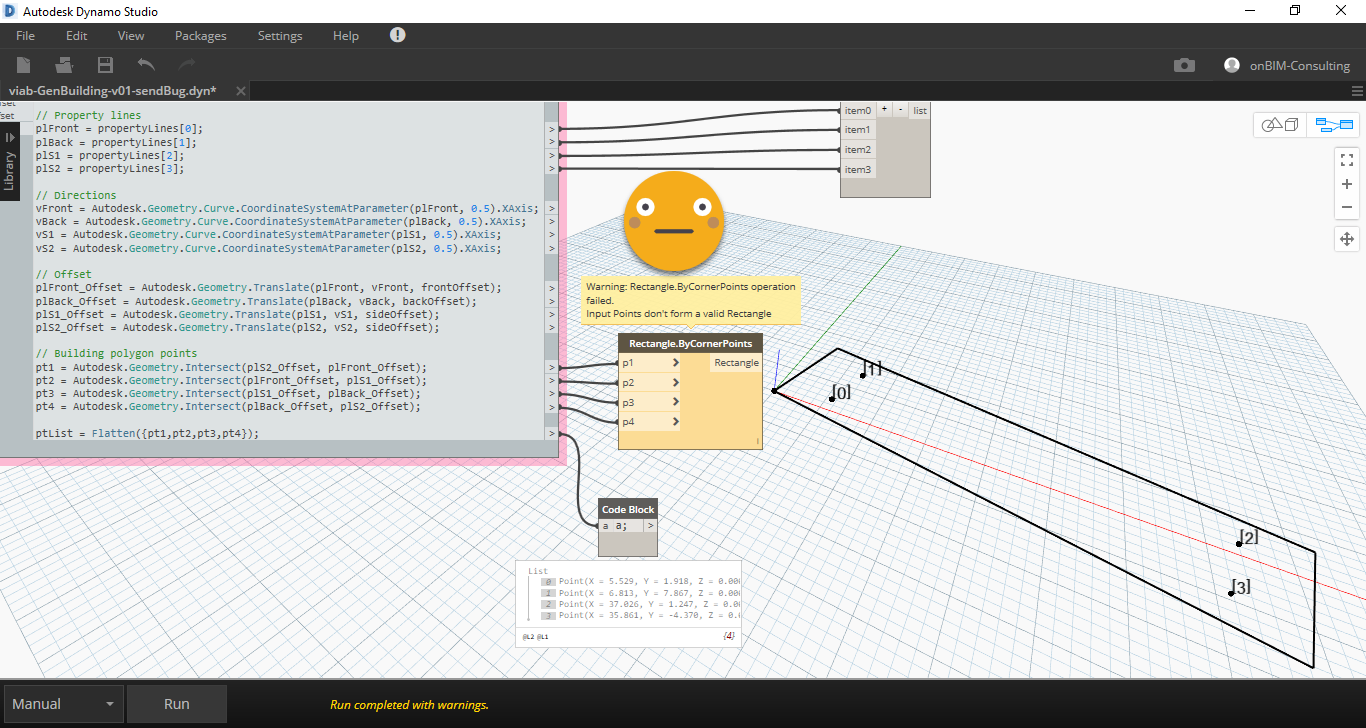Save the graph using the toolbar icon
Viewport: 1366px width, 728px height.
click(105, 65)
